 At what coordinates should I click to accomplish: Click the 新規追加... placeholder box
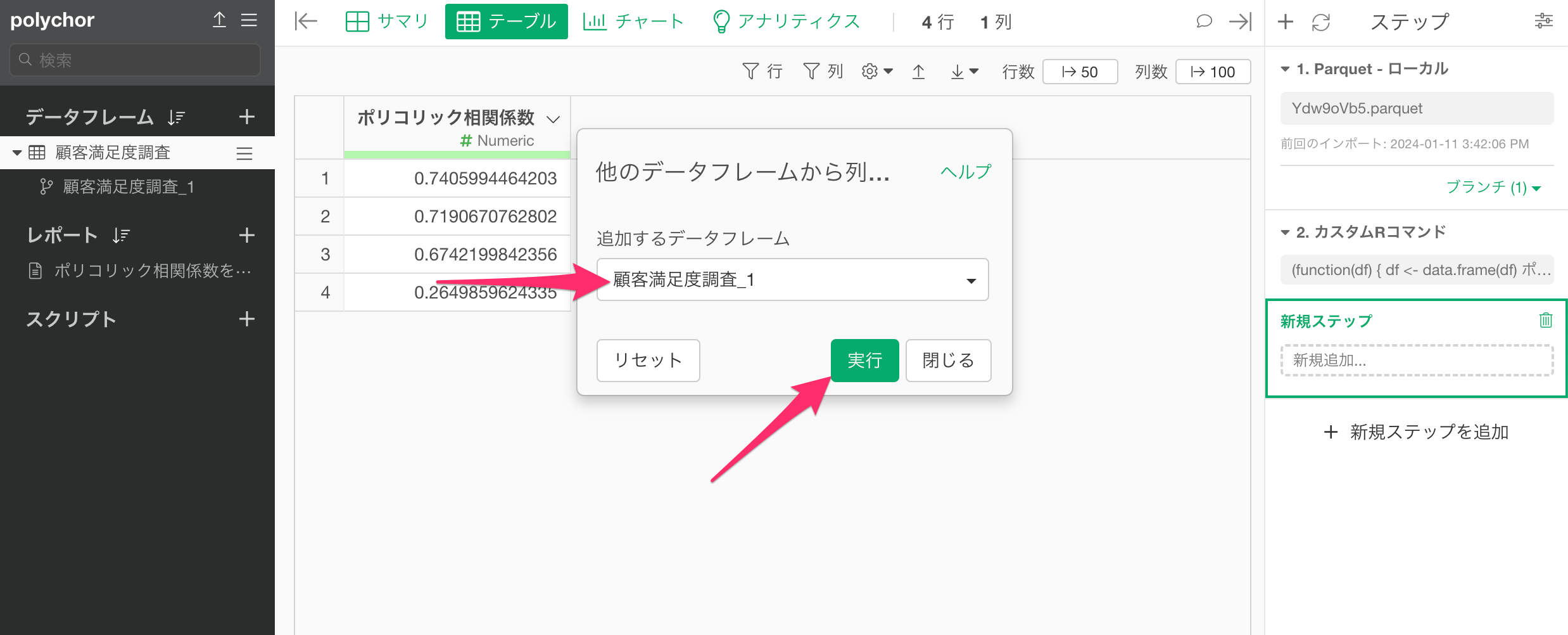click(1417, 360)
